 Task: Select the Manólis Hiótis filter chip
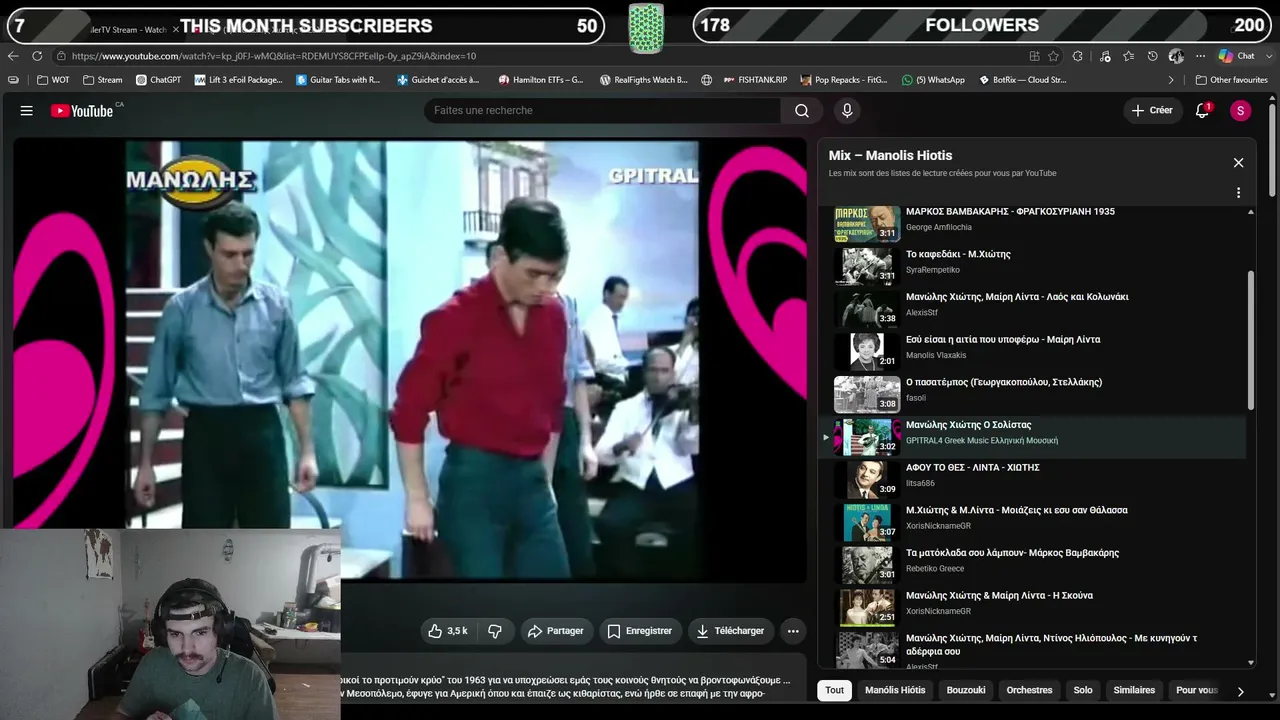[895, 690]
